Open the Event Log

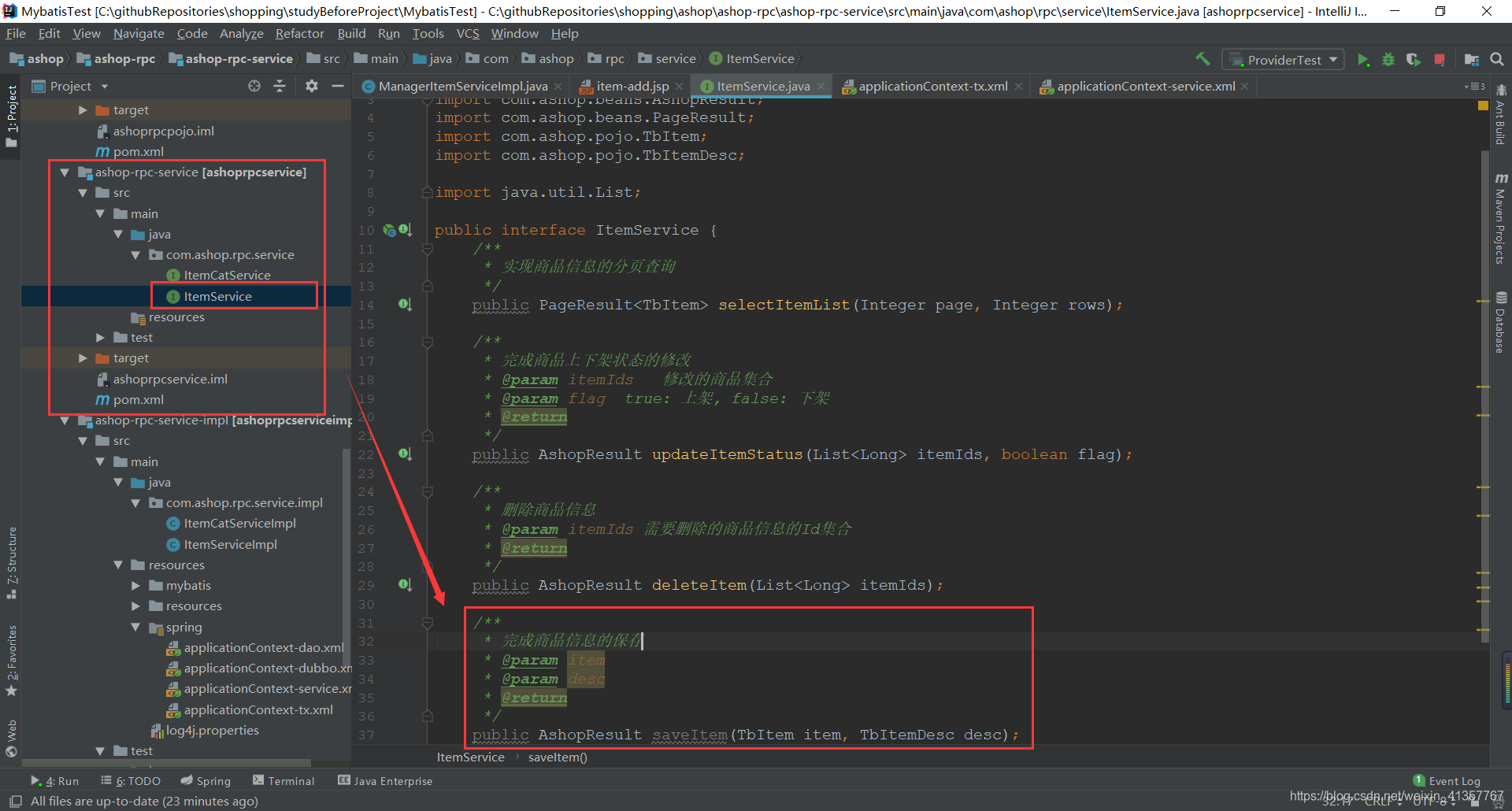[1447, 781]
